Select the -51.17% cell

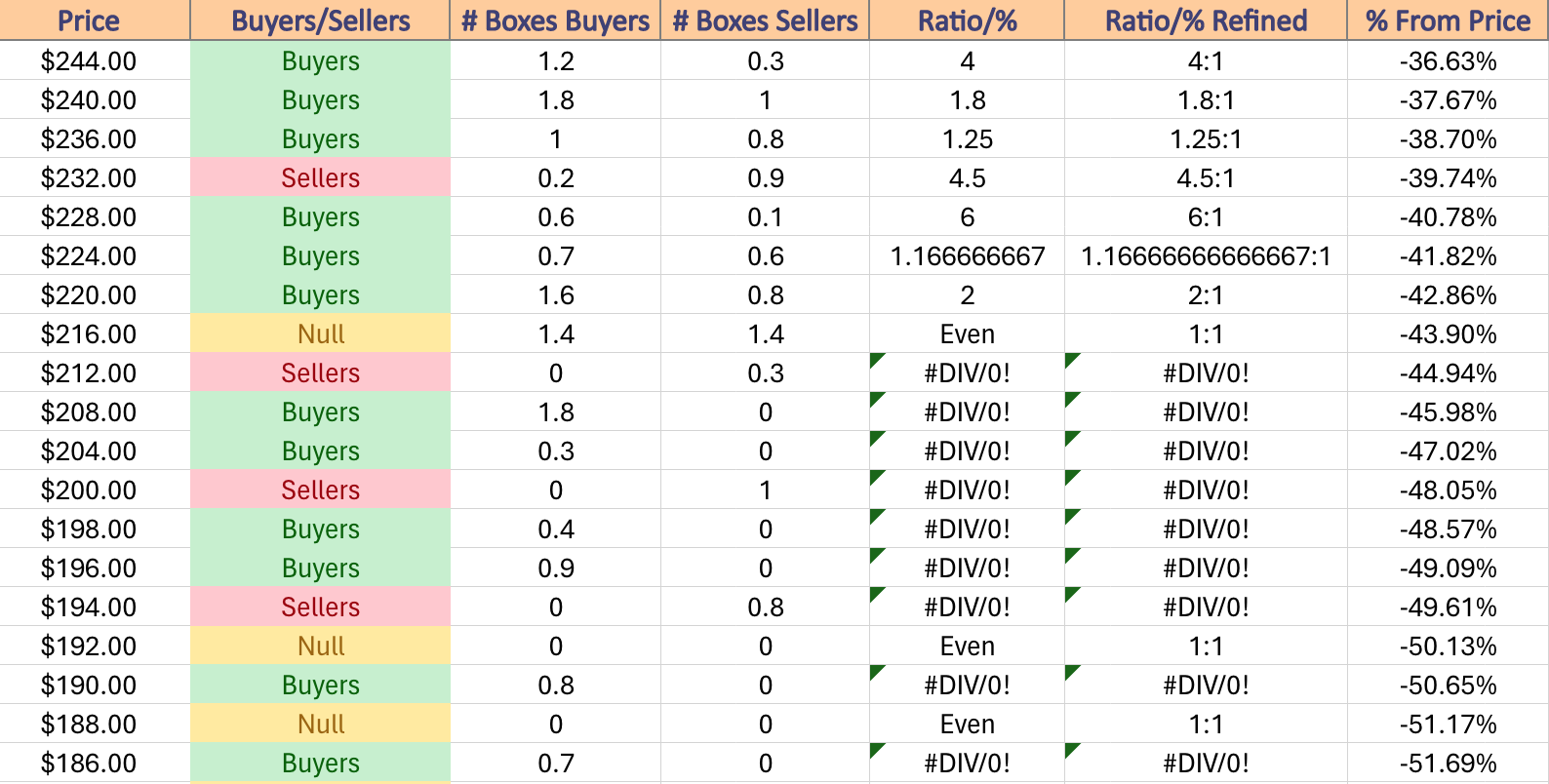[1449, 724]
